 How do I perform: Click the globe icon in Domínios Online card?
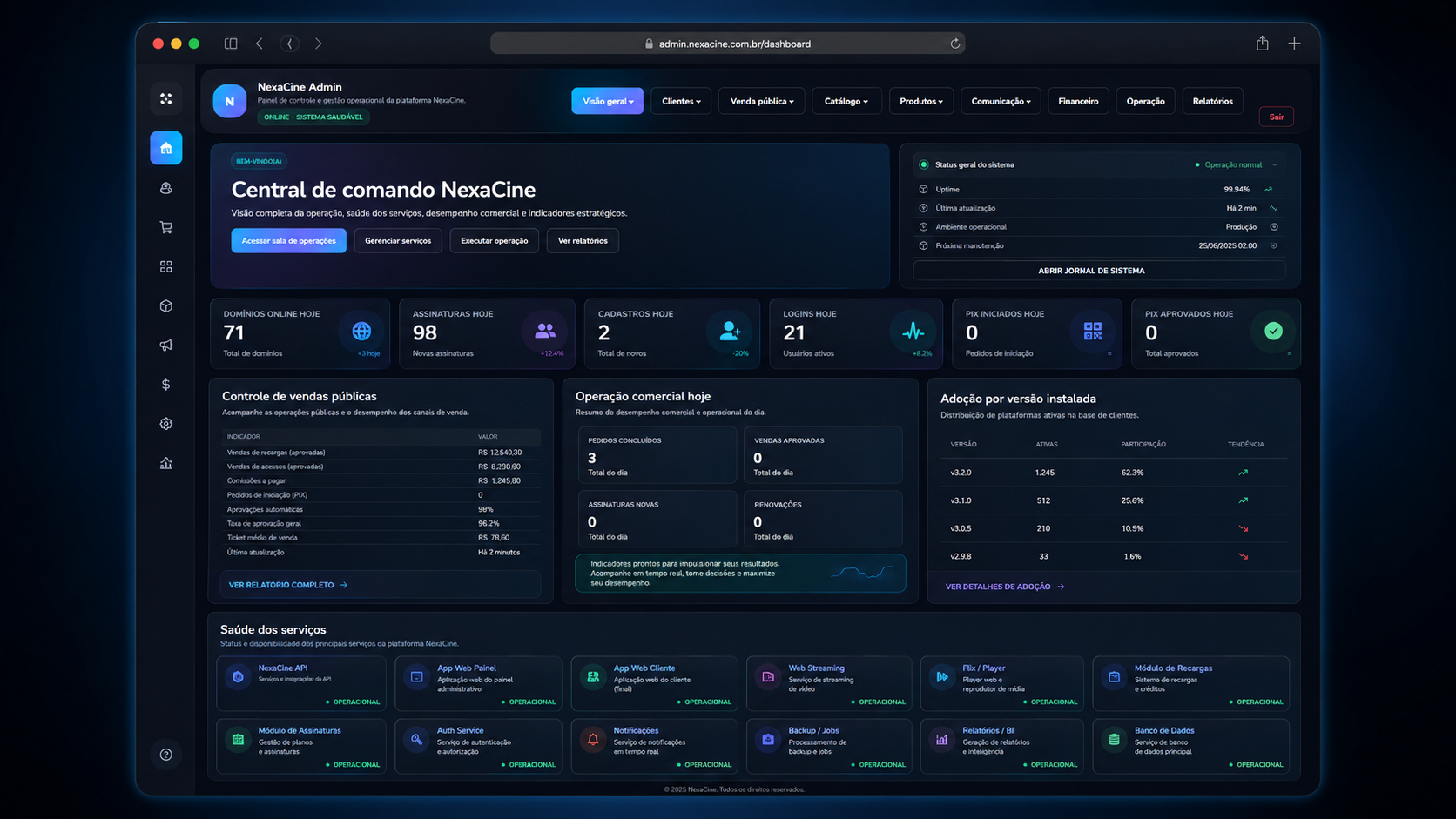361,331
